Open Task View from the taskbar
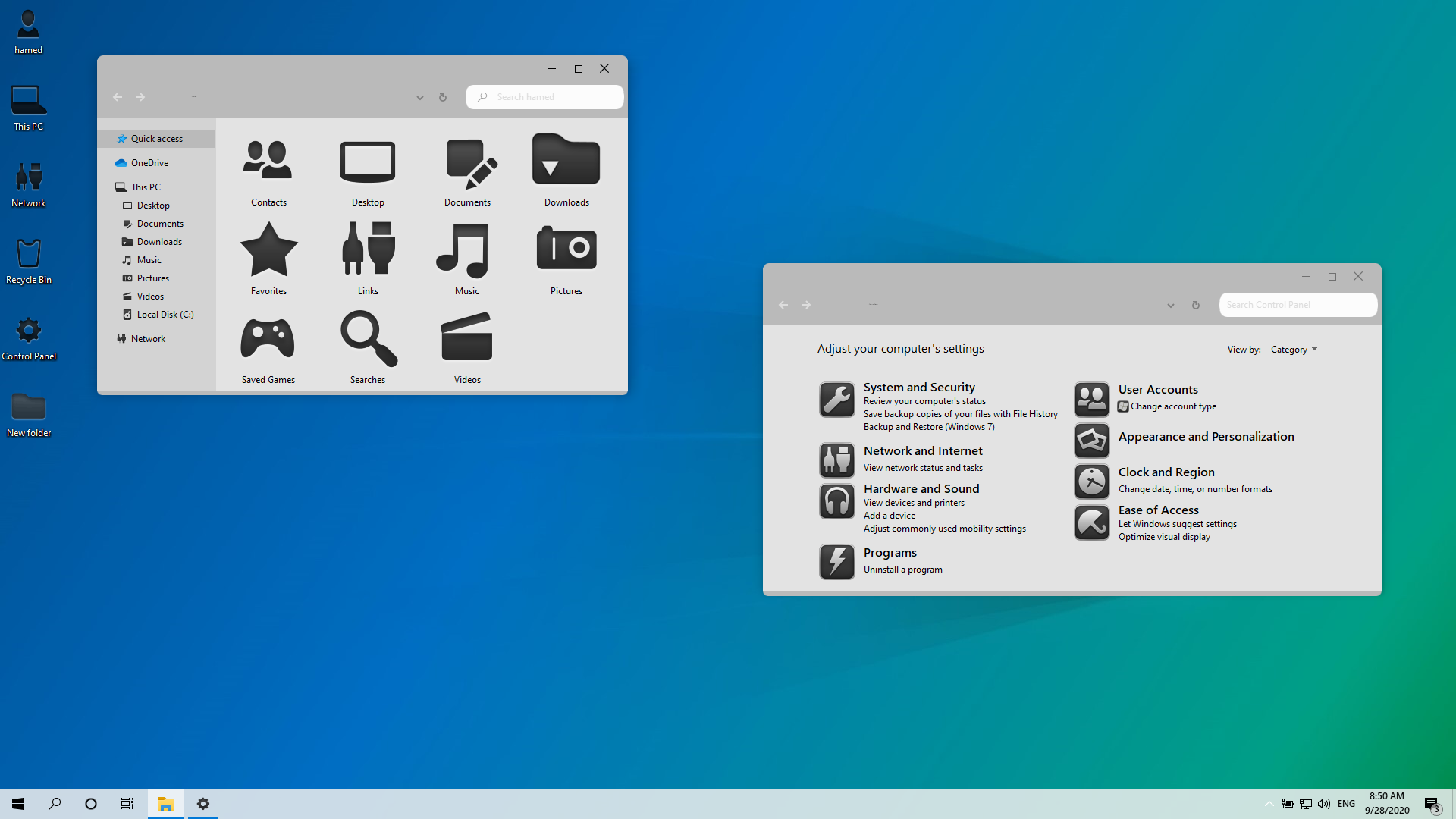The image size is (1456, 819). [127, 804]
